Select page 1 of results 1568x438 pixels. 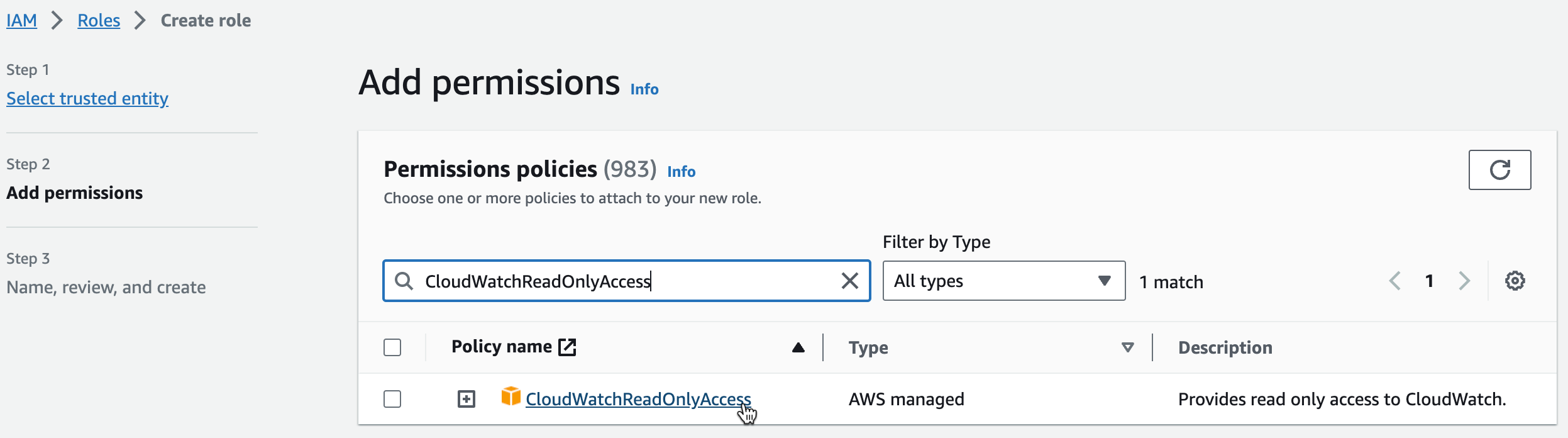(1430, 281)
